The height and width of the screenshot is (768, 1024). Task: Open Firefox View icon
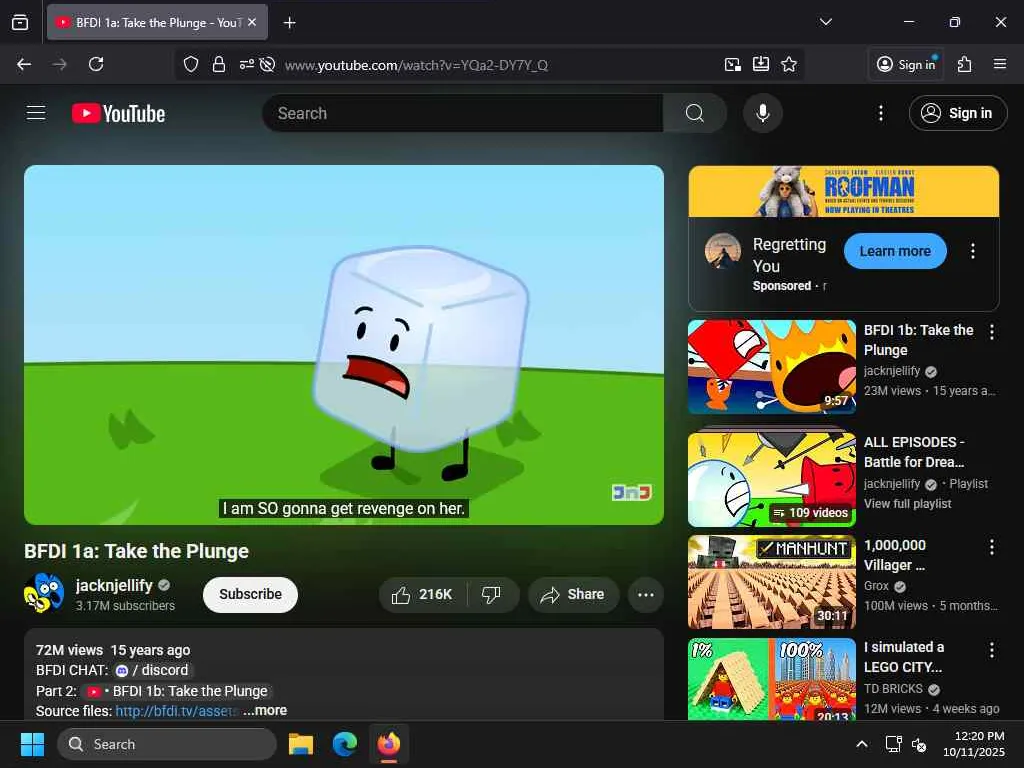(x=20, y=22)
